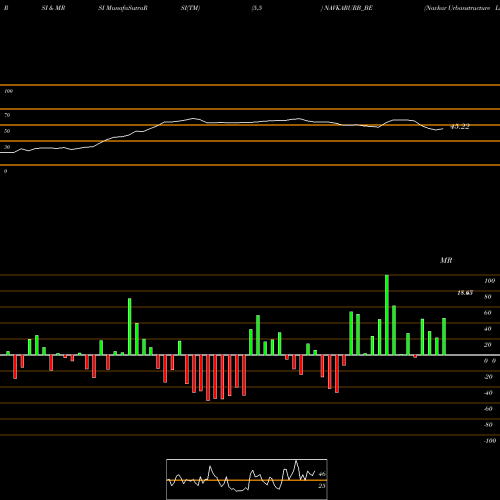Screen dimensions: 500x500
Task: Click the SI(TM) header label
Action: [190, 8]
